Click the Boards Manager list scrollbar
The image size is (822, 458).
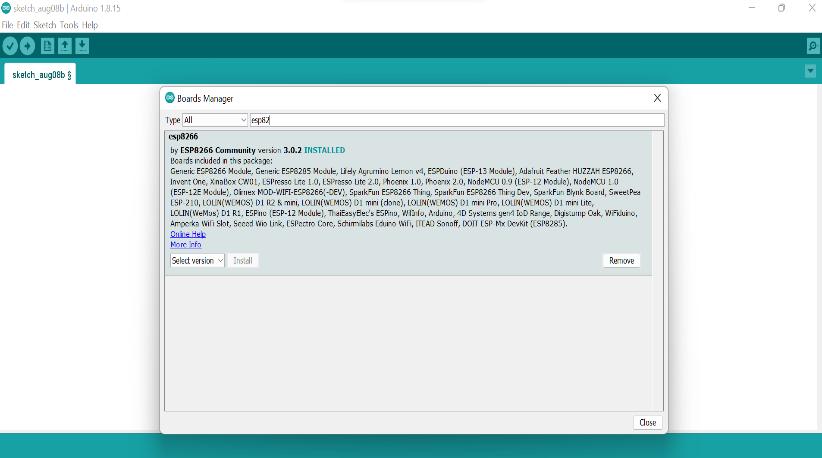[x=657, y=271]
